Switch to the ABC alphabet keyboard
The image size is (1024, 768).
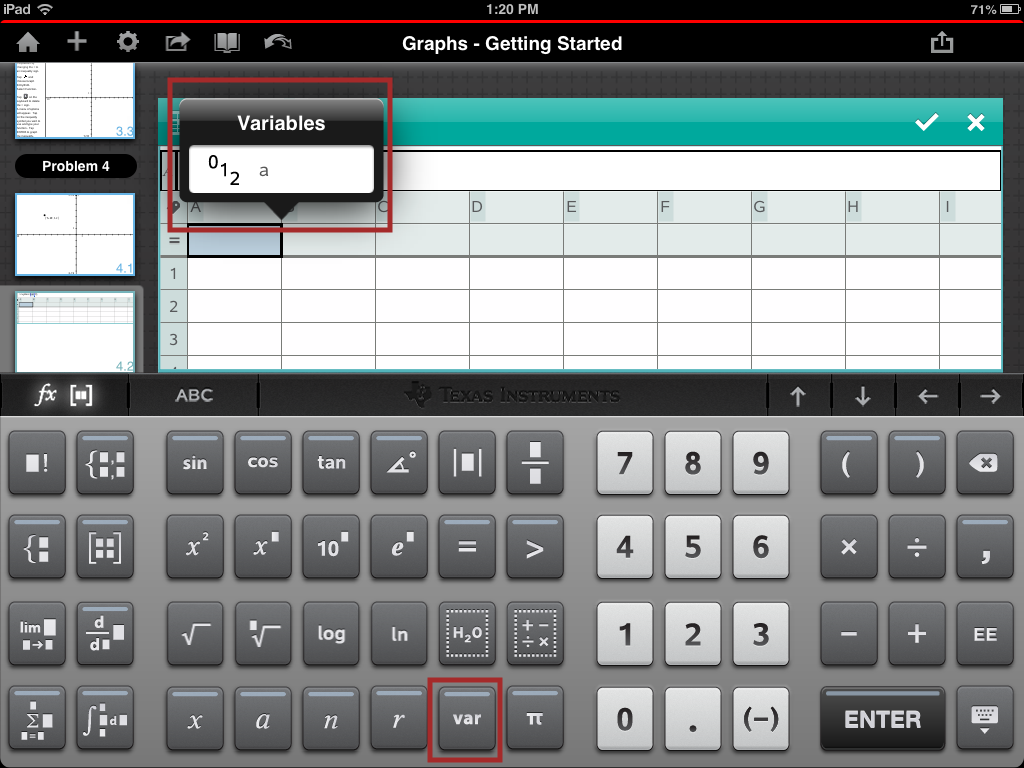coord(194,395)
